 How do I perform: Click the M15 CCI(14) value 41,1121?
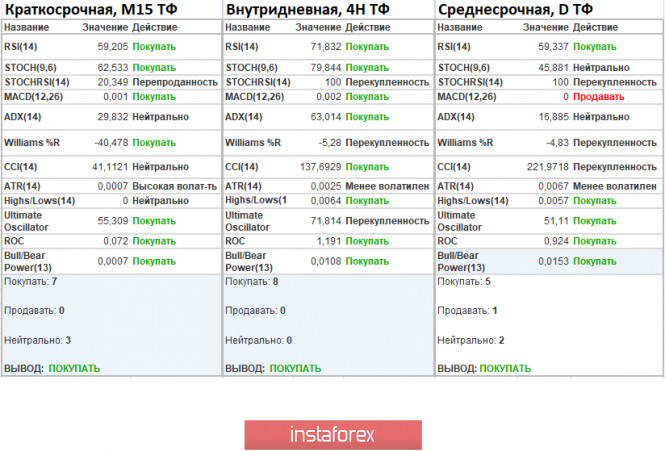pos(110,167)
